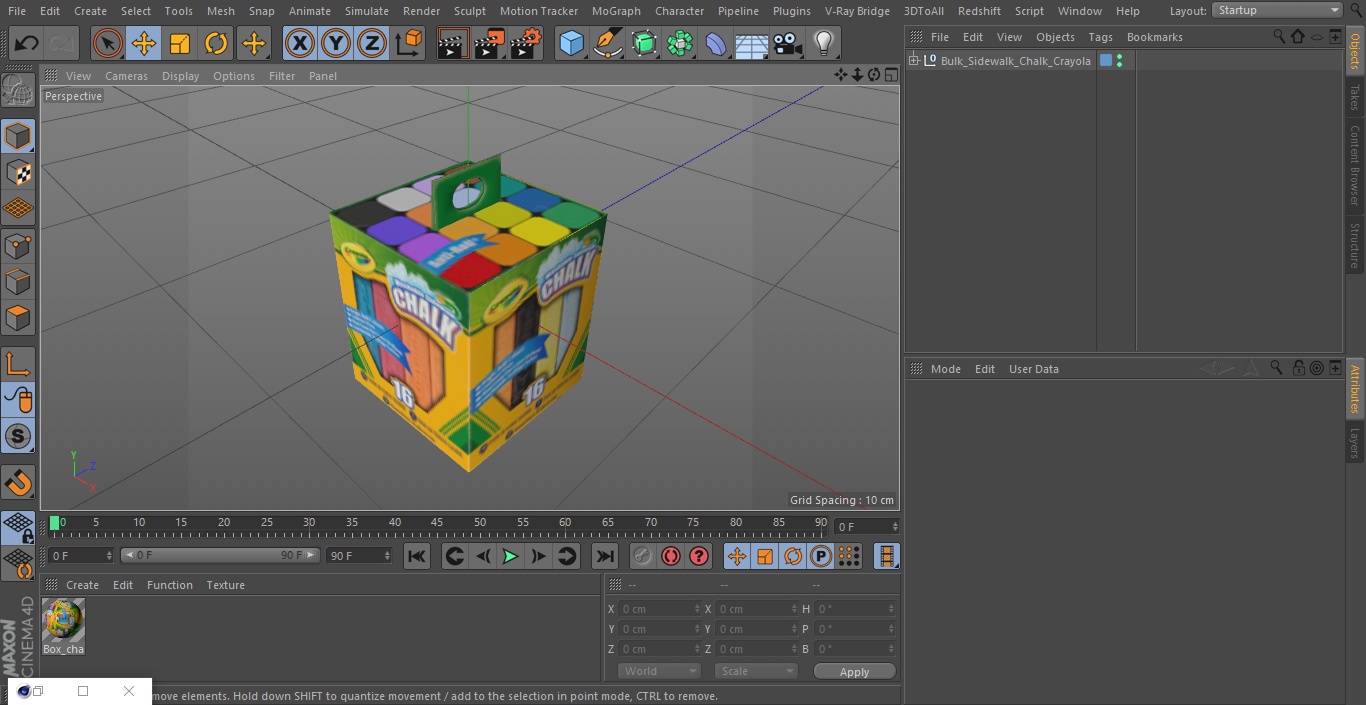The height and width of the screenshot is (705, 1366).
Task: Switch to Points mode
Action: point(18,245)
